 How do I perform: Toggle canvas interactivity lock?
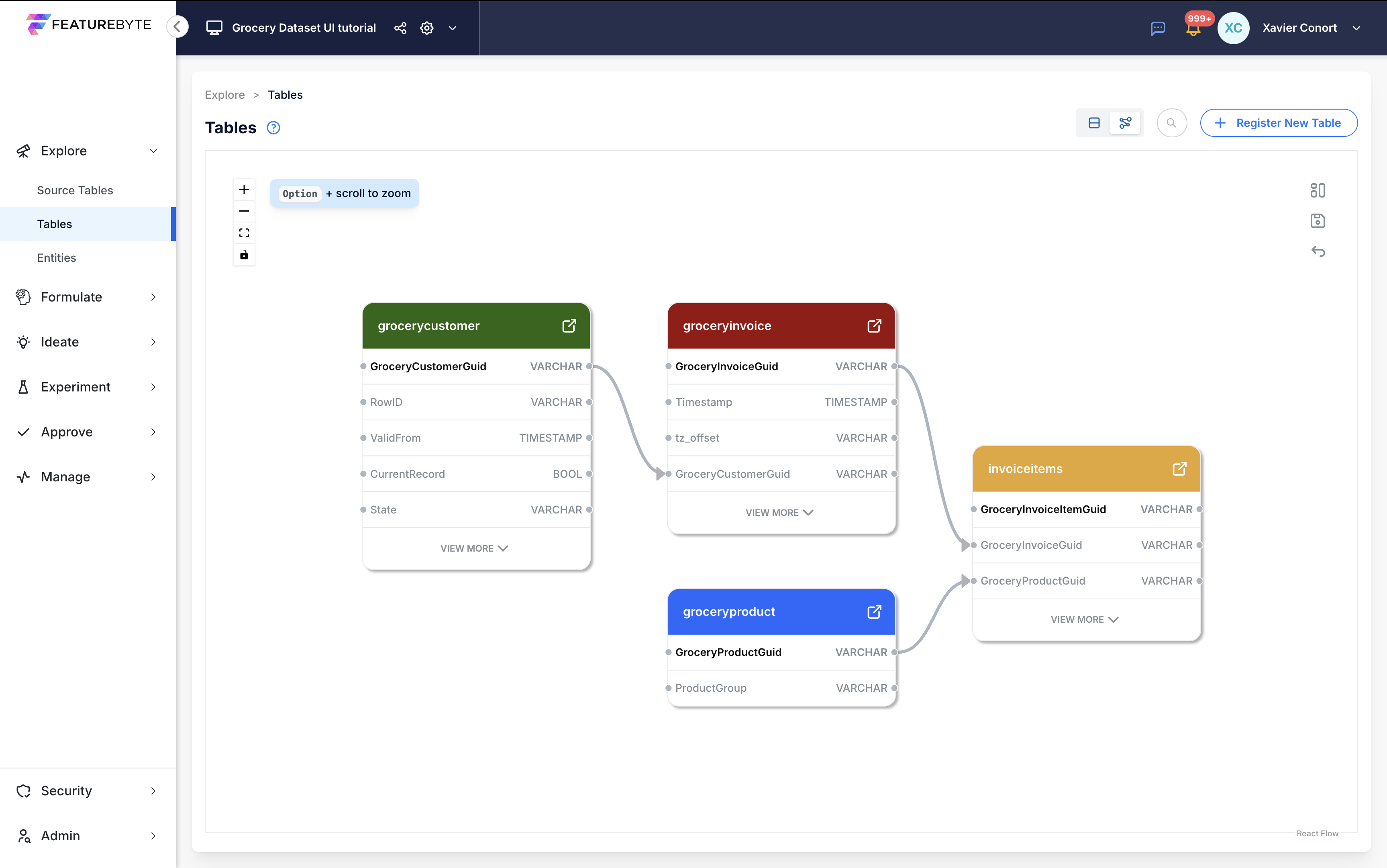244,255
